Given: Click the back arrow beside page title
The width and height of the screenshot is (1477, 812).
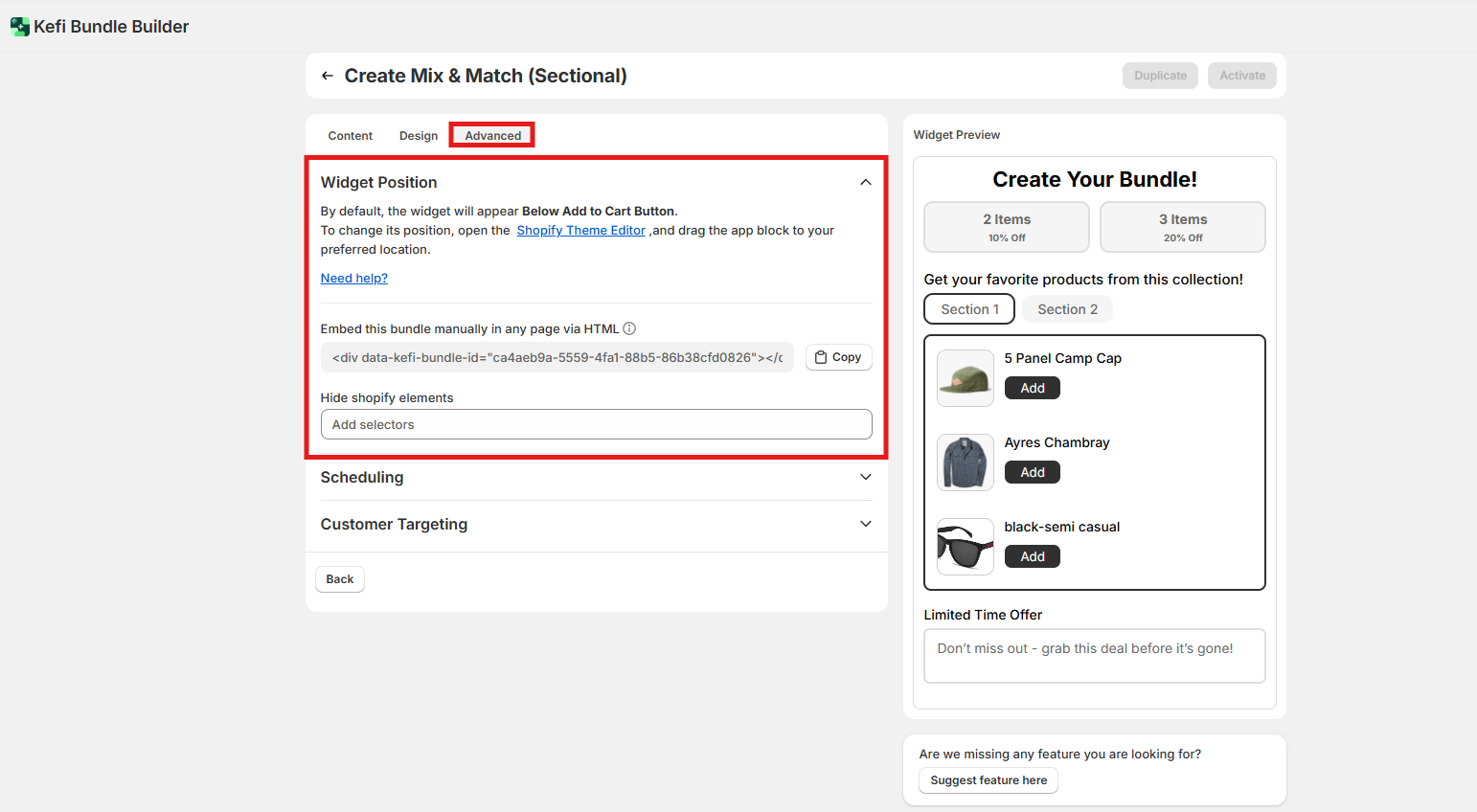Looking at the screenshot, I should pos(328,76).
